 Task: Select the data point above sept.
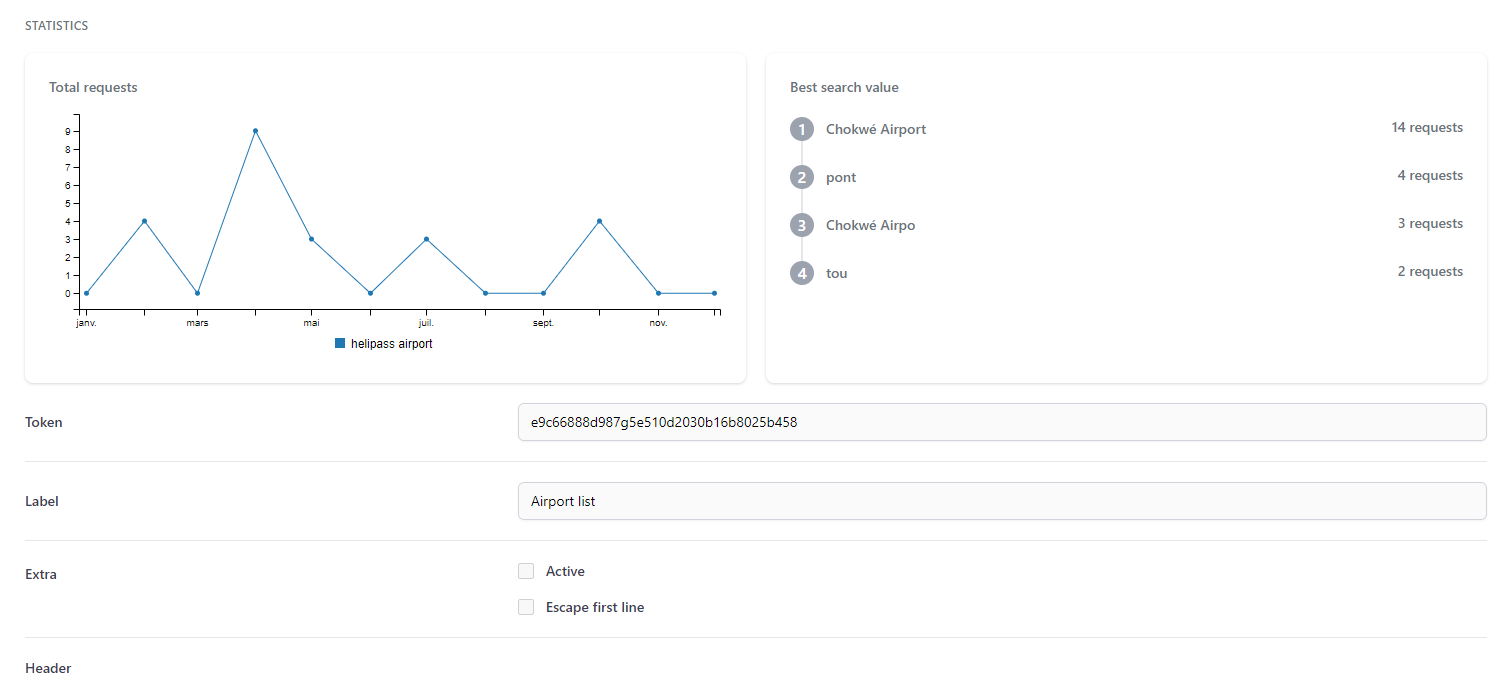[x=543, y=292]
